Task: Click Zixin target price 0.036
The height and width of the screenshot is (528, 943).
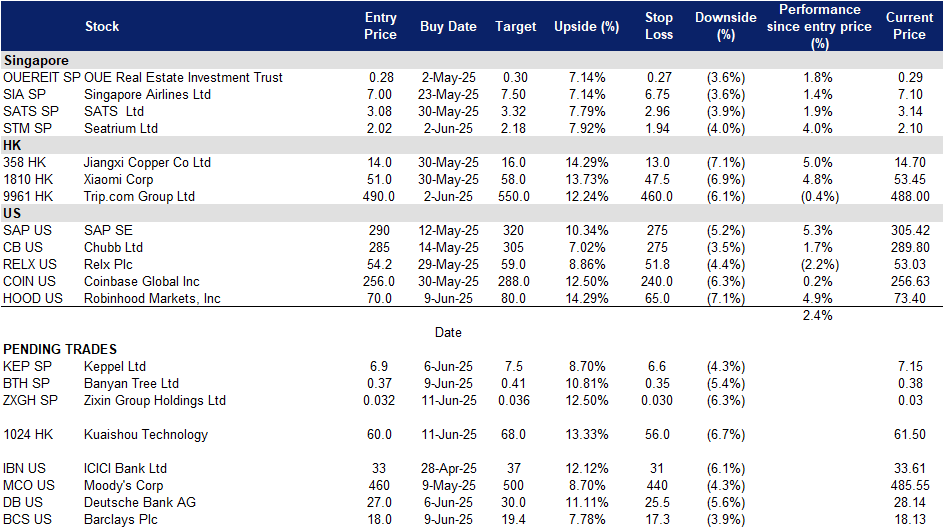Action: click(x=514, y=401)
